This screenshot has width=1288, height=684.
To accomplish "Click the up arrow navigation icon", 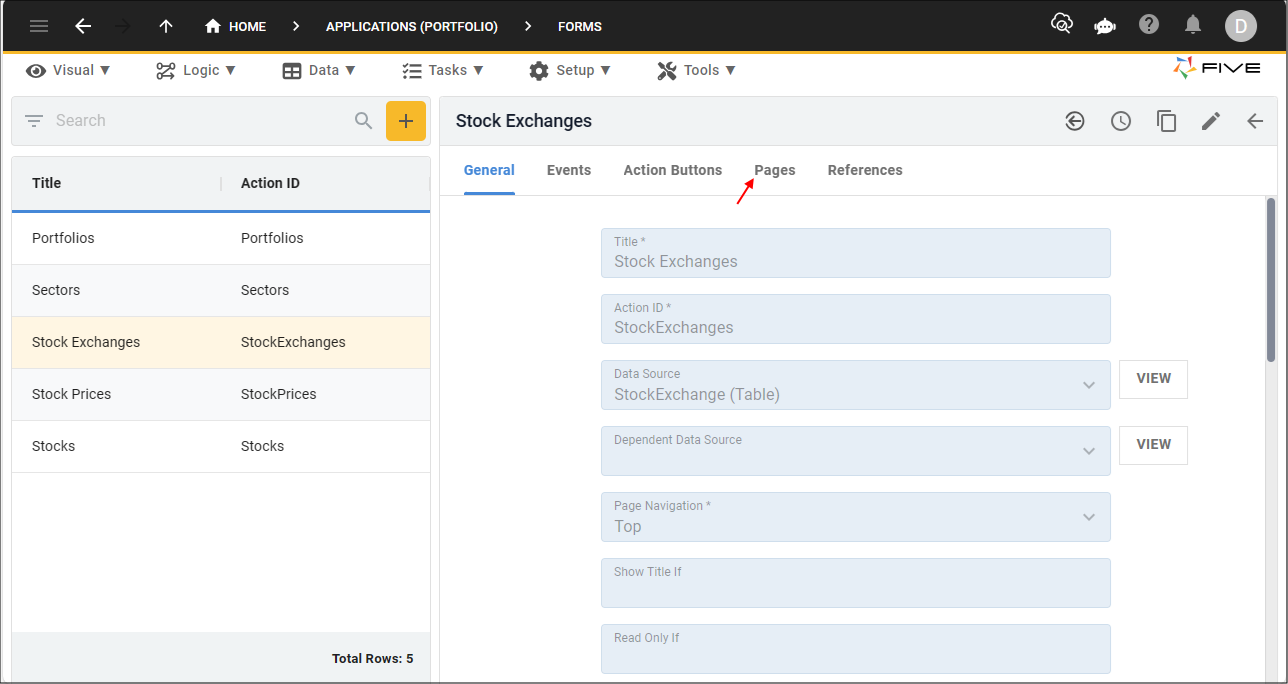I will [x=166, y=26].
